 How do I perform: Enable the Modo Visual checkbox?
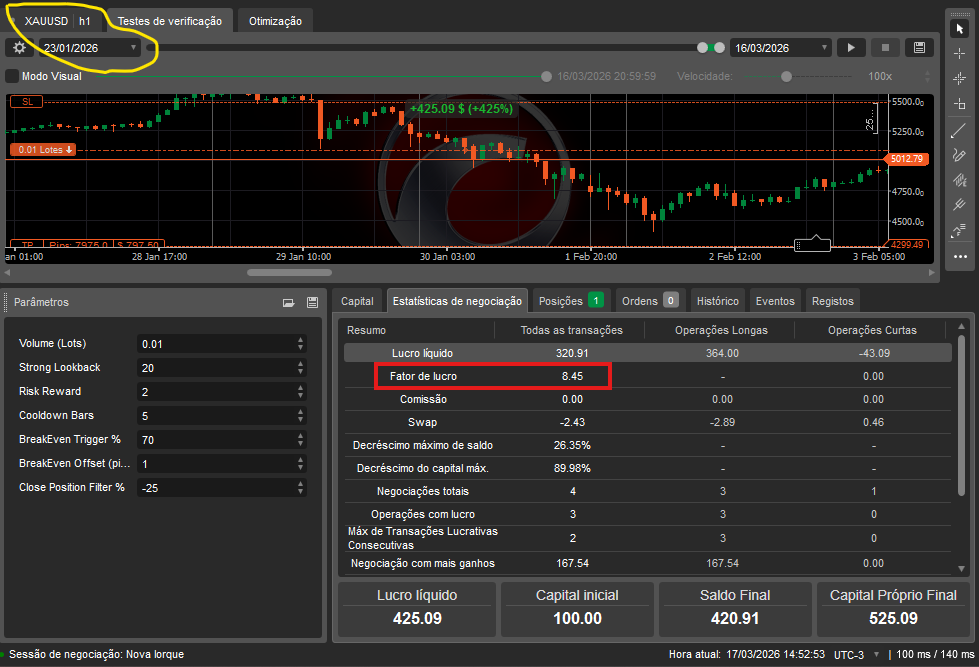point(12,76)
